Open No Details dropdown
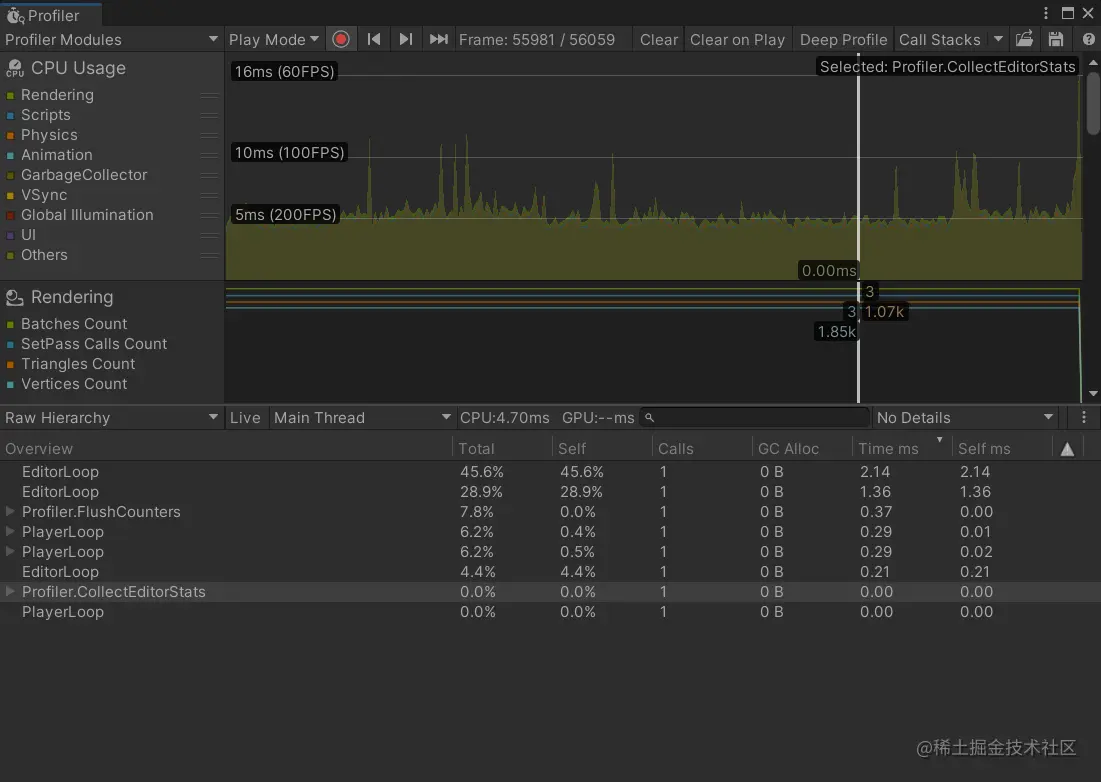1101x782 pixels. click(965, 418)
